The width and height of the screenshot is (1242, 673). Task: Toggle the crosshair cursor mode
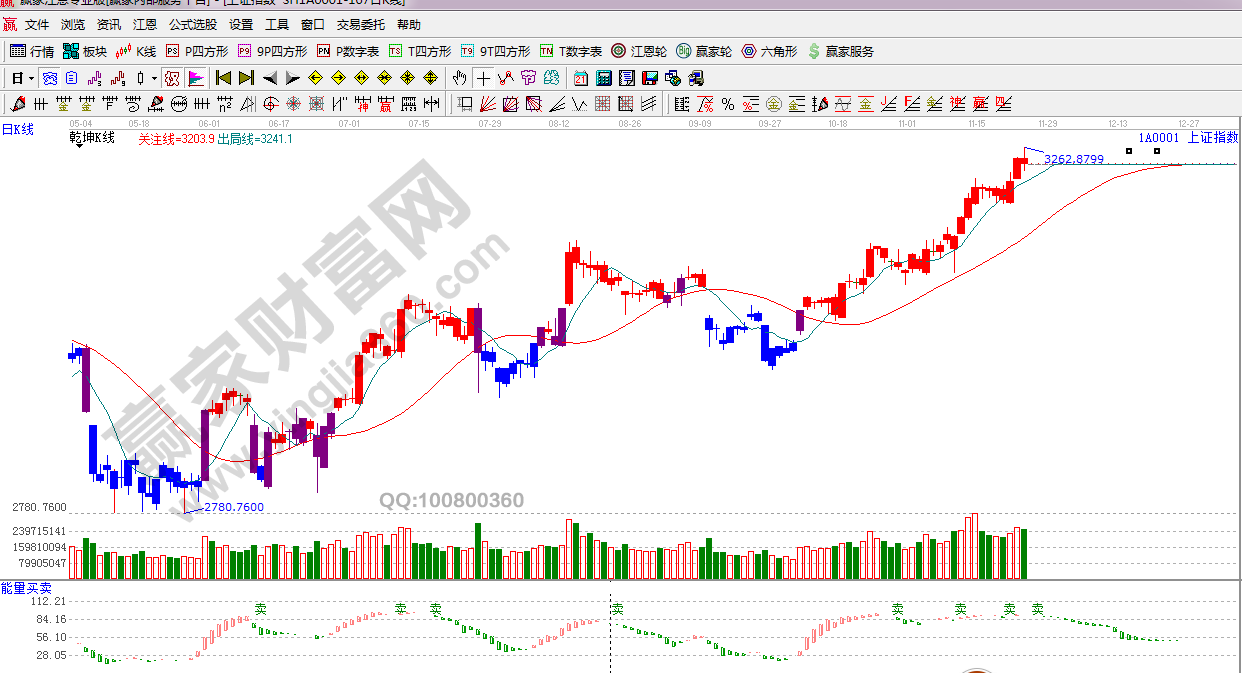pyautogui.click(x=484, y=78)
